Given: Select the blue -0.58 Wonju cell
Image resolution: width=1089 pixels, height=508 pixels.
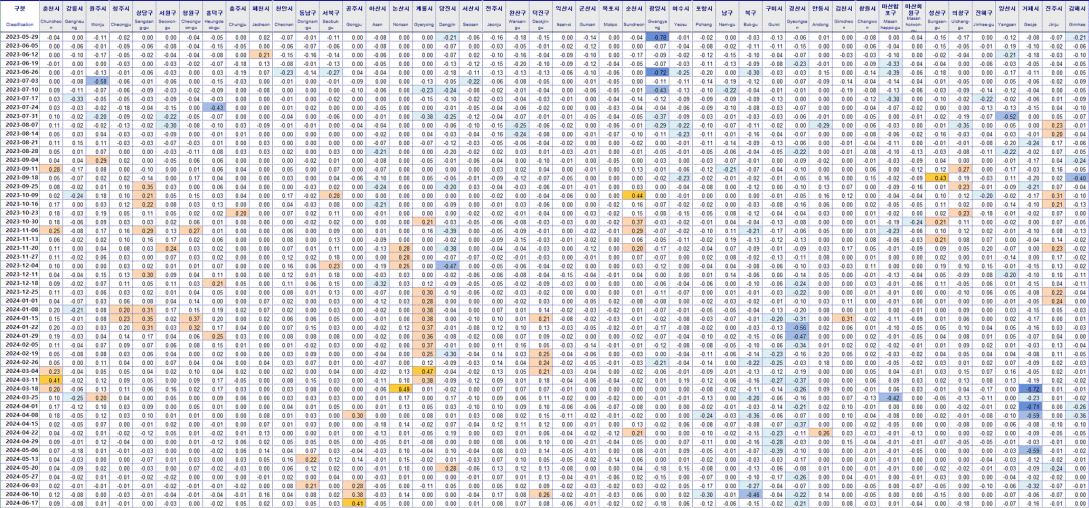Looking at the screenshot, I should (x=99, y=81).
